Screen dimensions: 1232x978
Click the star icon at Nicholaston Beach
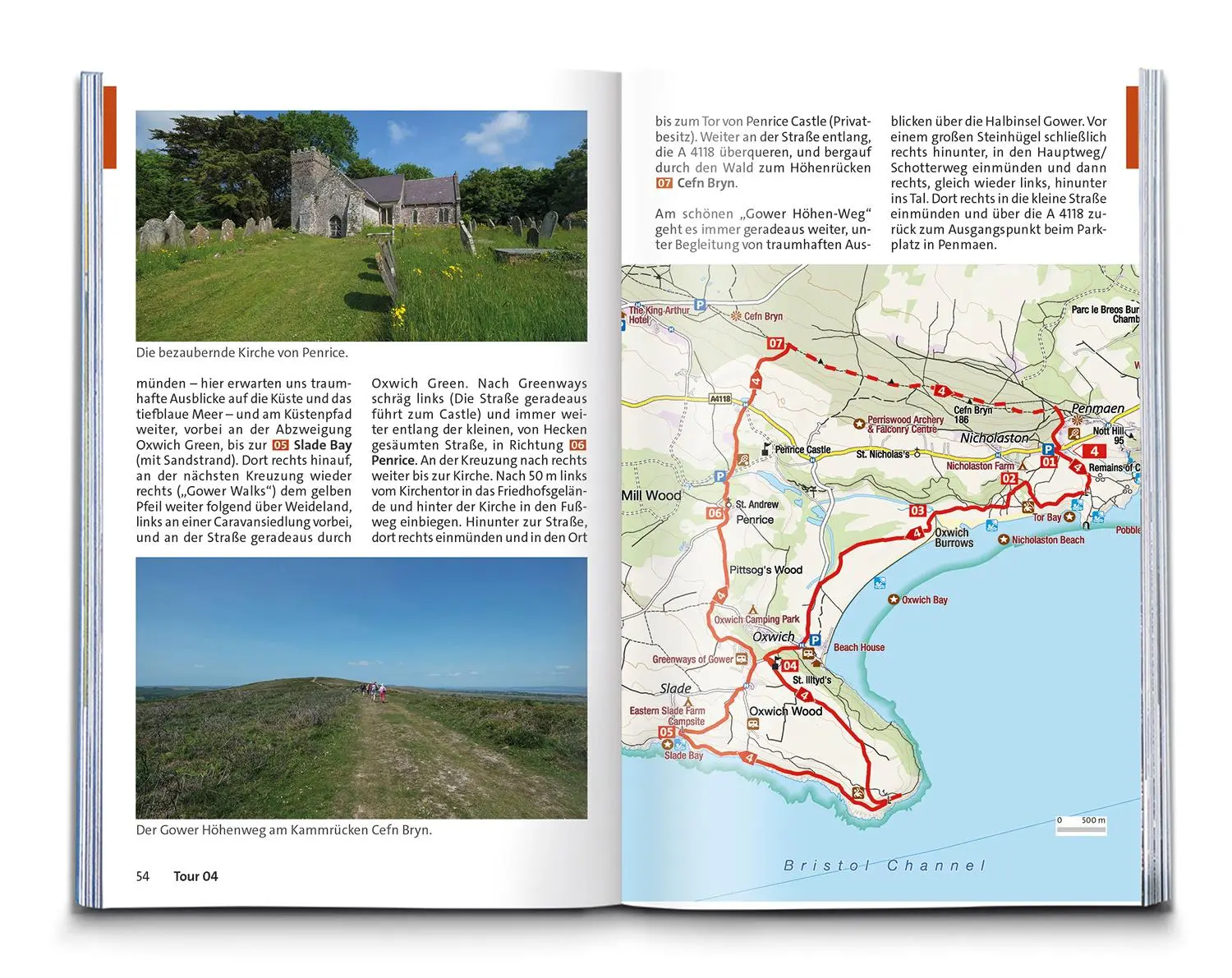tap(1004, 540)
